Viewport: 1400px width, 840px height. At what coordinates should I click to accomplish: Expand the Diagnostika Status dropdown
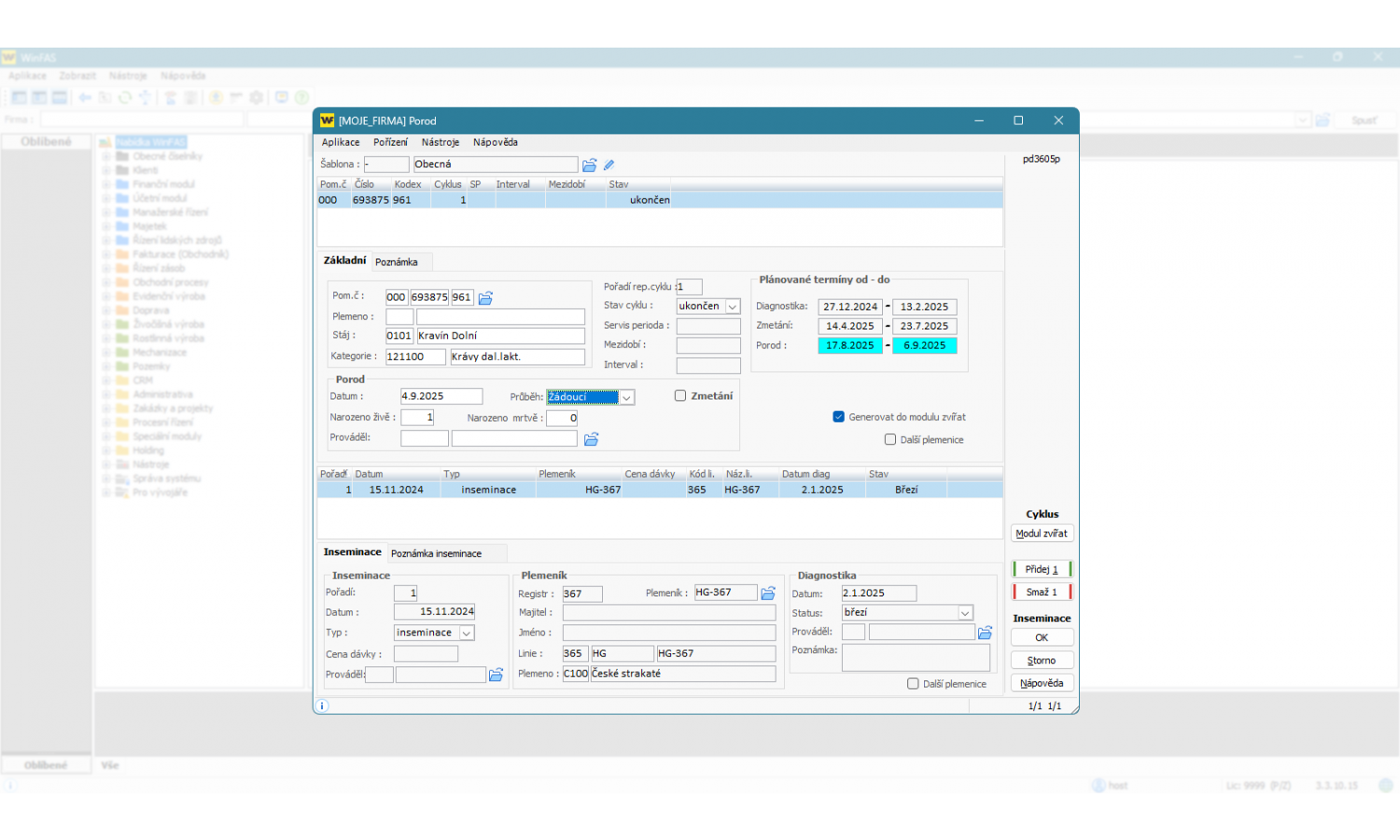point(965,613)
